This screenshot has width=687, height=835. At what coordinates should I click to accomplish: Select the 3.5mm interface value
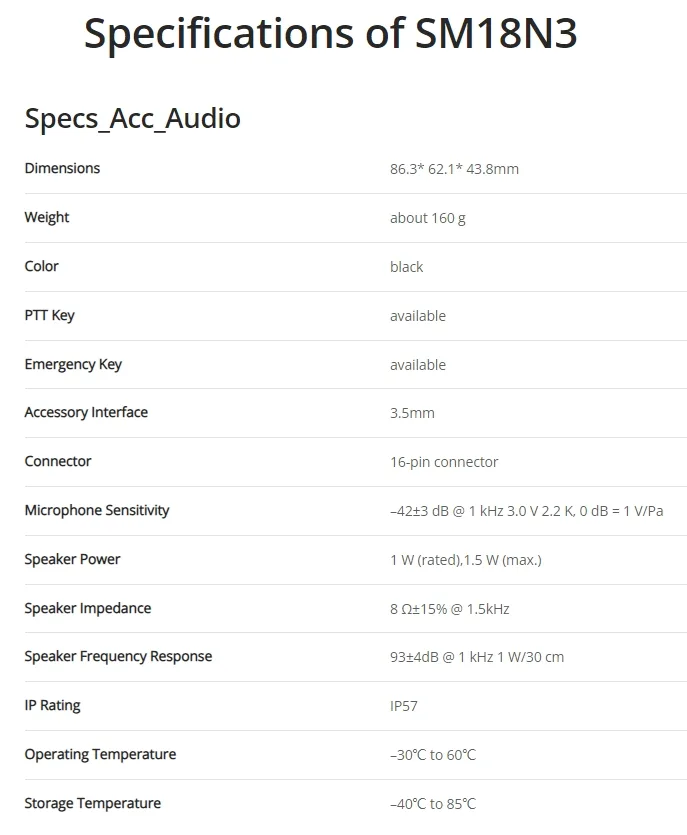point(412,413)
